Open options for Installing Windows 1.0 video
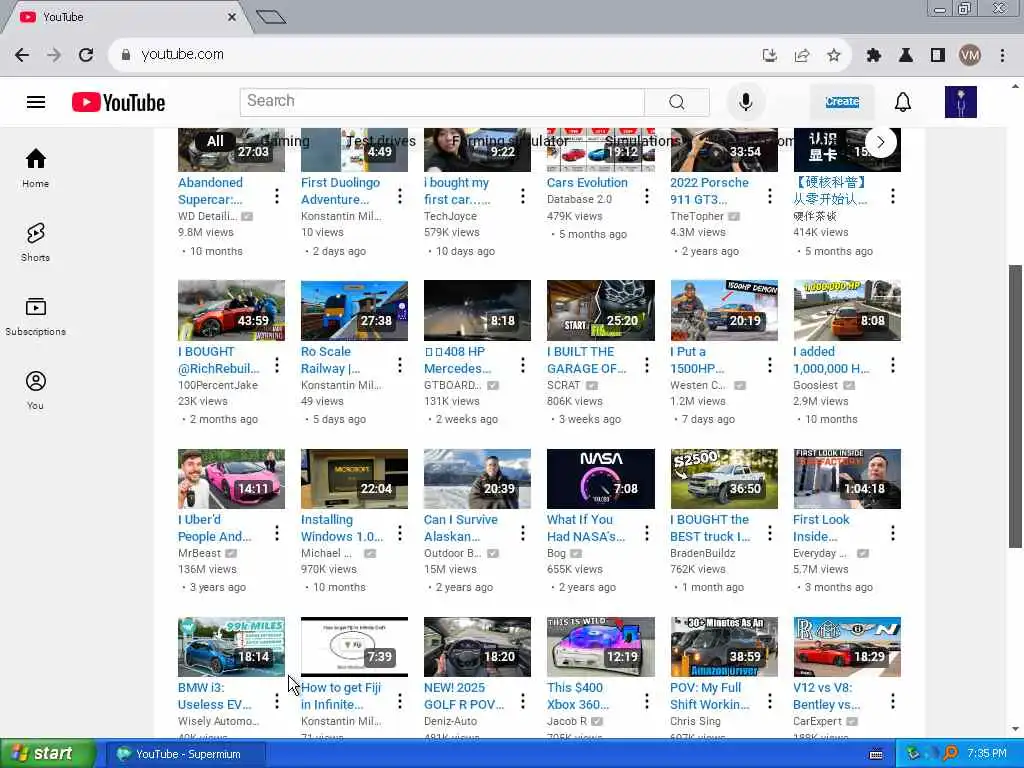1024x768 pixels. pos(400,534)
